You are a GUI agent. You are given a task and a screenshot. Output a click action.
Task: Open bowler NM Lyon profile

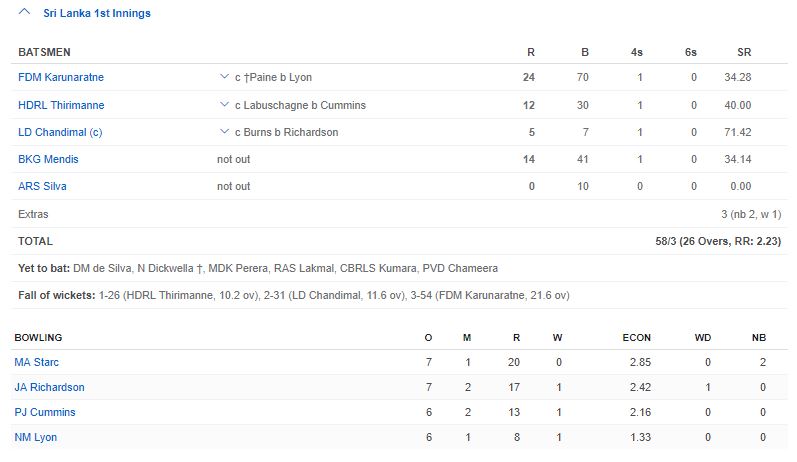pos(37,437)
